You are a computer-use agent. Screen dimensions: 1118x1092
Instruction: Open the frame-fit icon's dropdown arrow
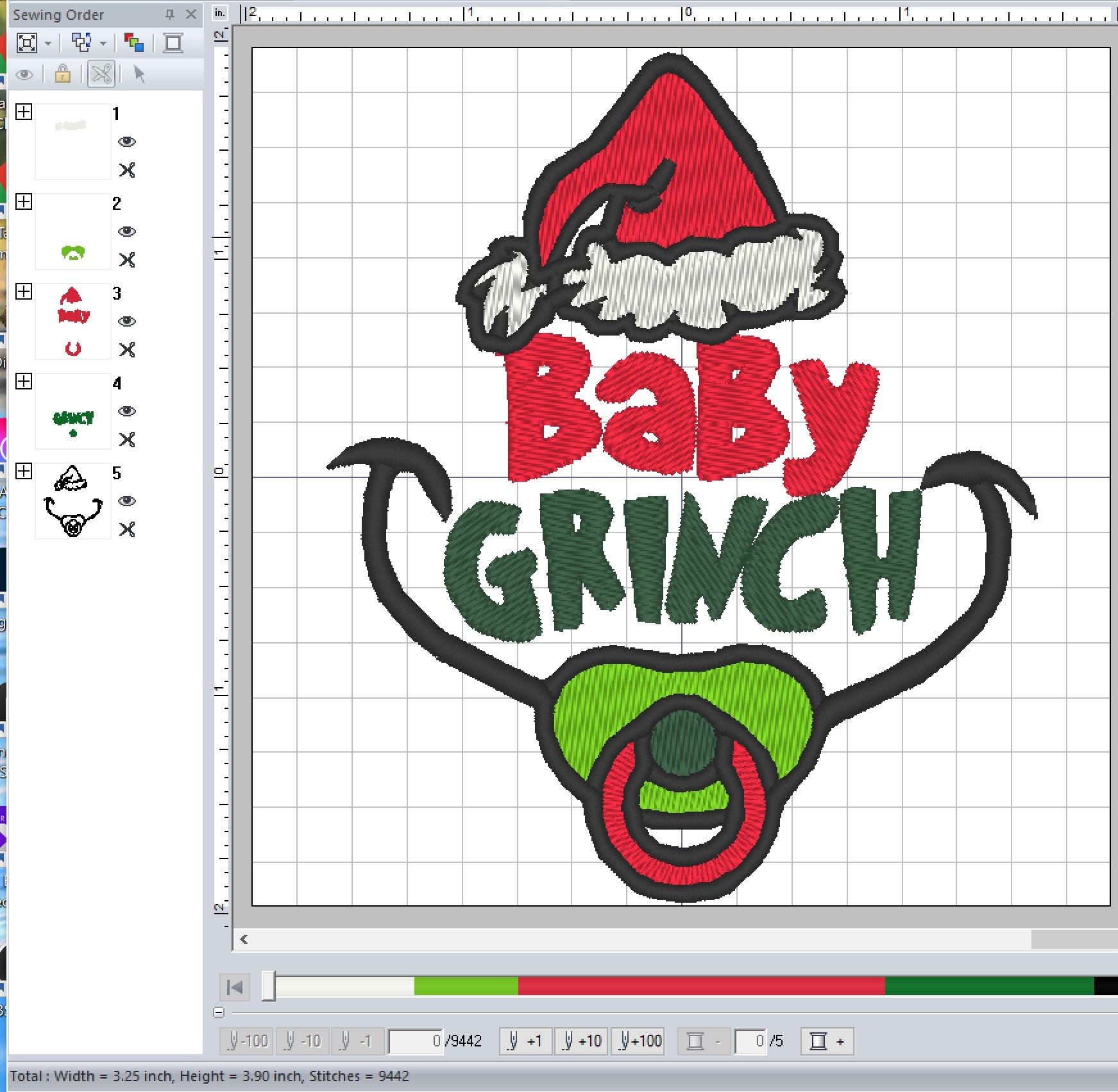48,44
